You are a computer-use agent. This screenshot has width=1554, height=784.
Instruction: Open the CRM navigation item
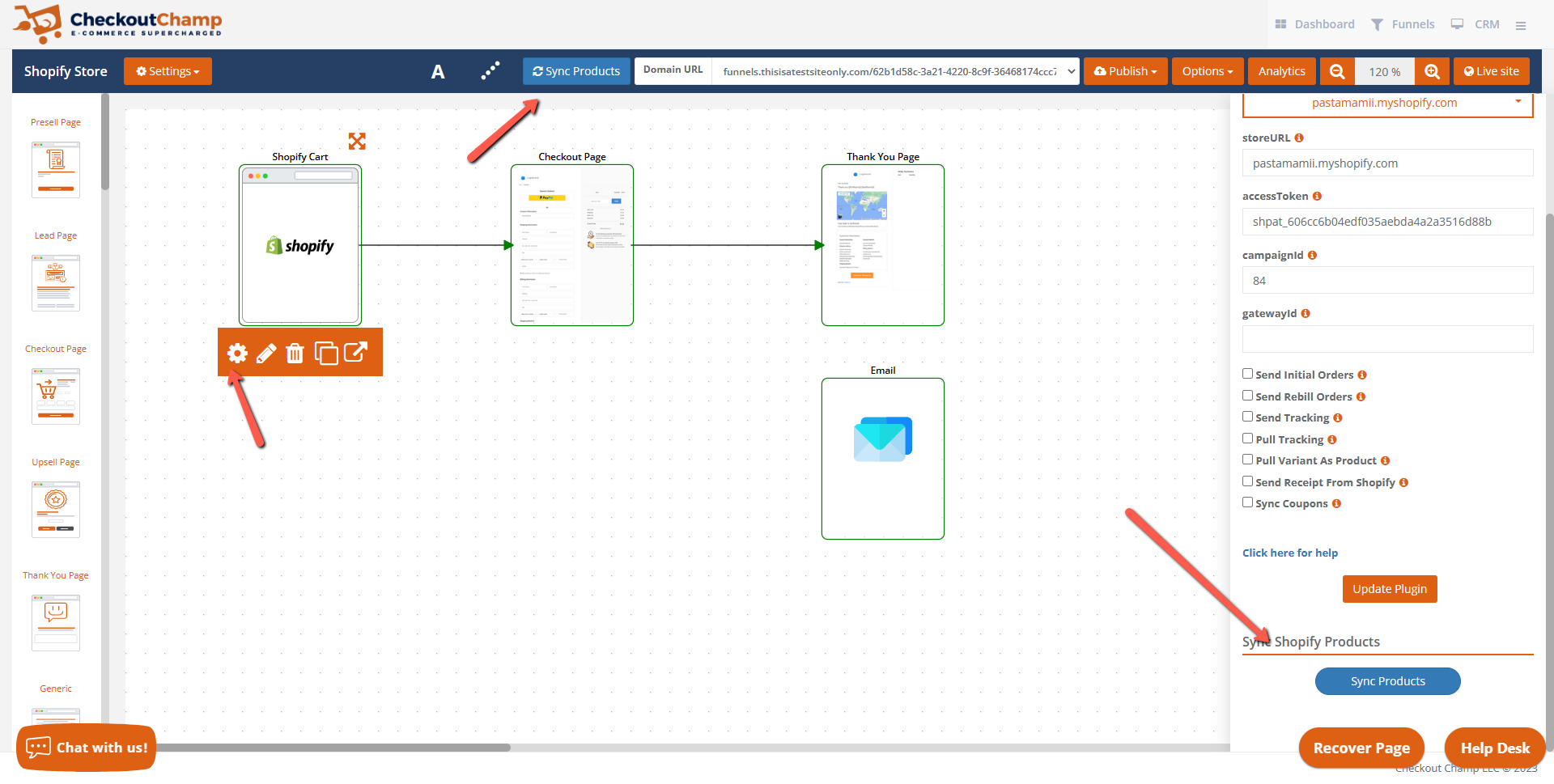pyautogui.click(x=1475, y=24)
